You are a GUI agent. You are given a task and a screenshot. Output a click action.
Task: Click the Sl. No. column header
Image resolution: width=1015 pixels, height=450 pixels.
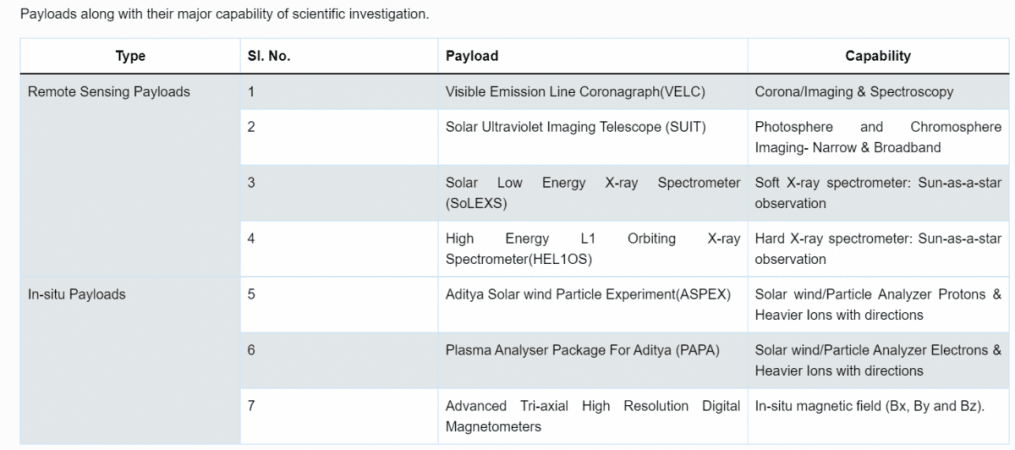click(x=339, y=56)
